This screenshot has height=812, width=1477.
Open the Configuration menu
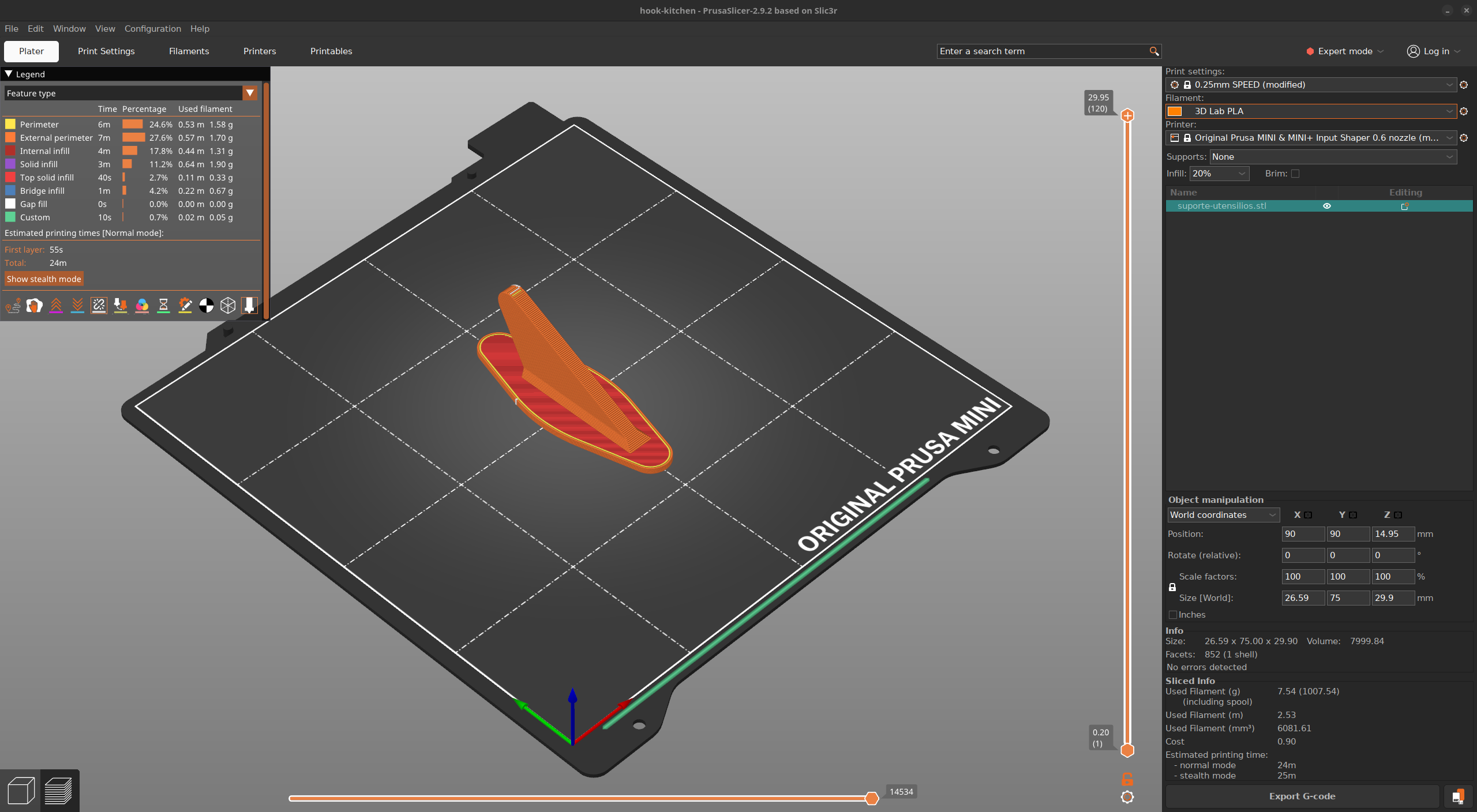pyautogui.click(x=153, y=29)
